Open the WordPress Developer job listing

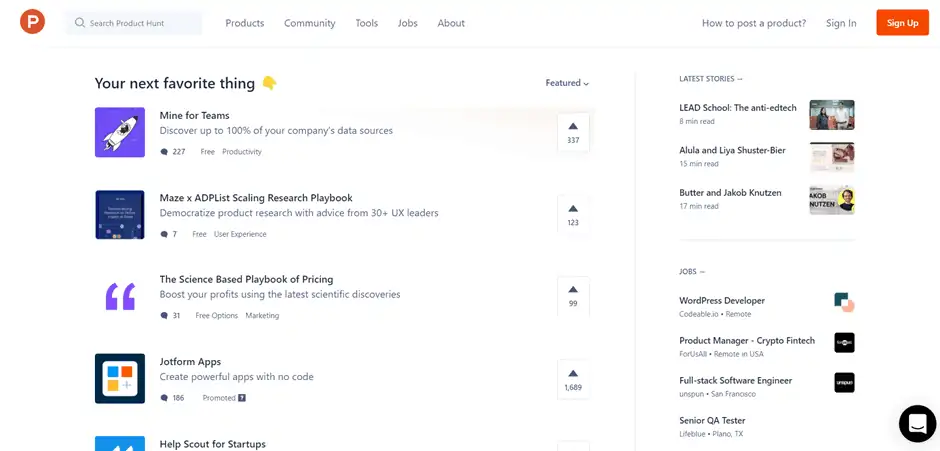(x=722, y=300)
